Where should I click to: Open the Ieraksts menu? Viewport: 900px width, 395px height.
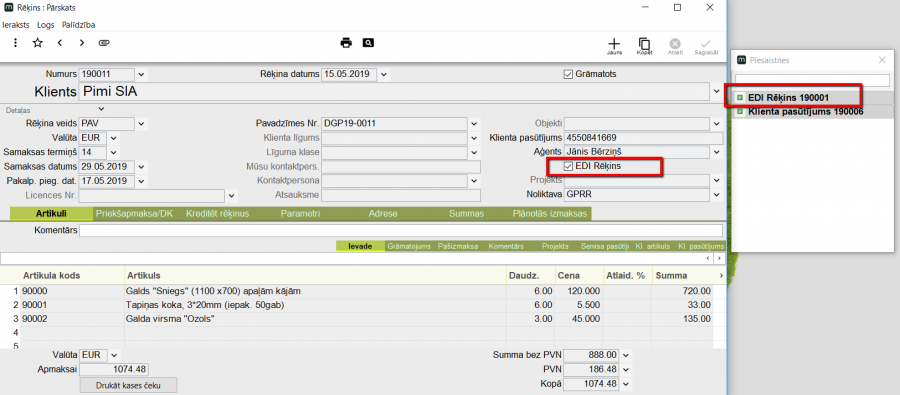pyautogui.click(x=16, y=25)
